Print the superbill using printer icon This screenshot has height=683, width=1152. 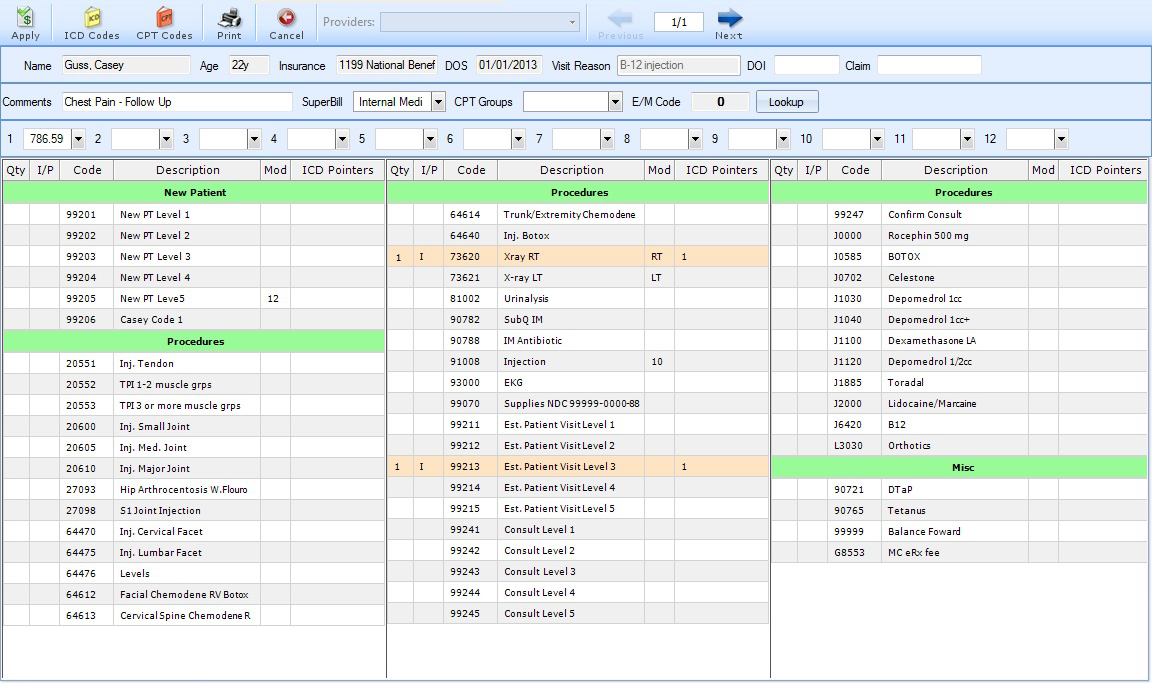click(x=229, y=17)
